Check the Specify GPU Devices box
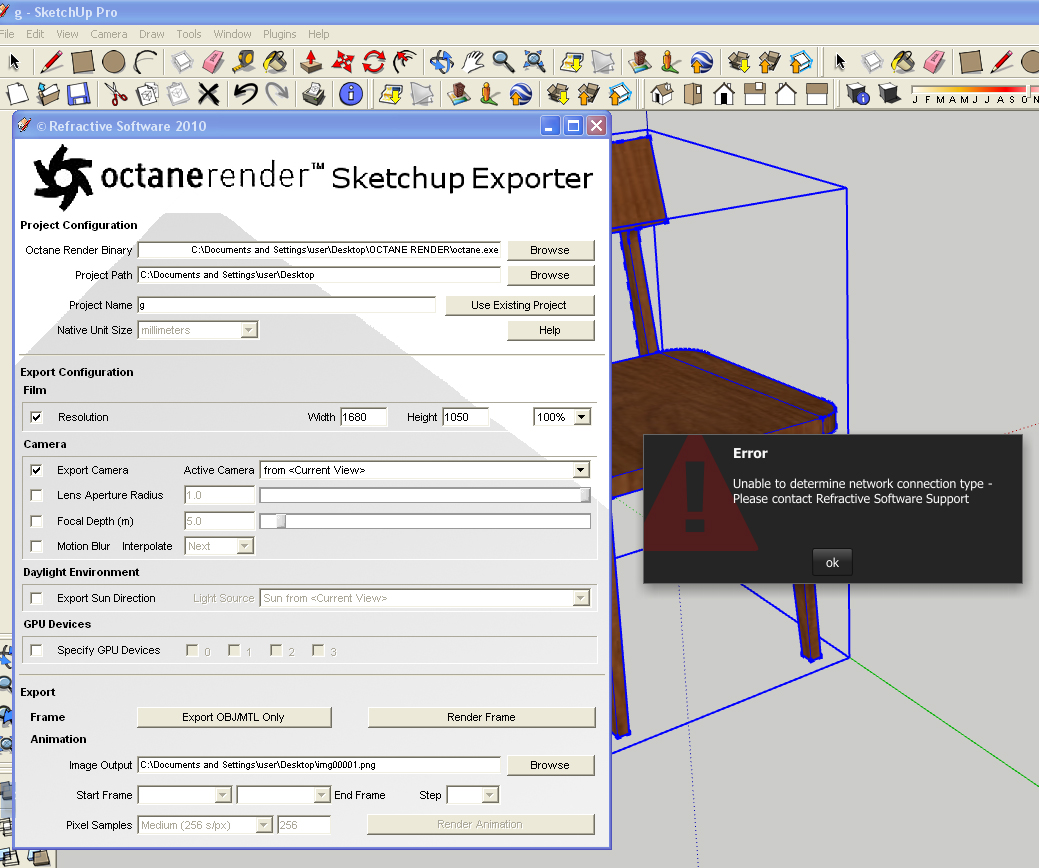1039x868 pixels. (x=36, y=650)
